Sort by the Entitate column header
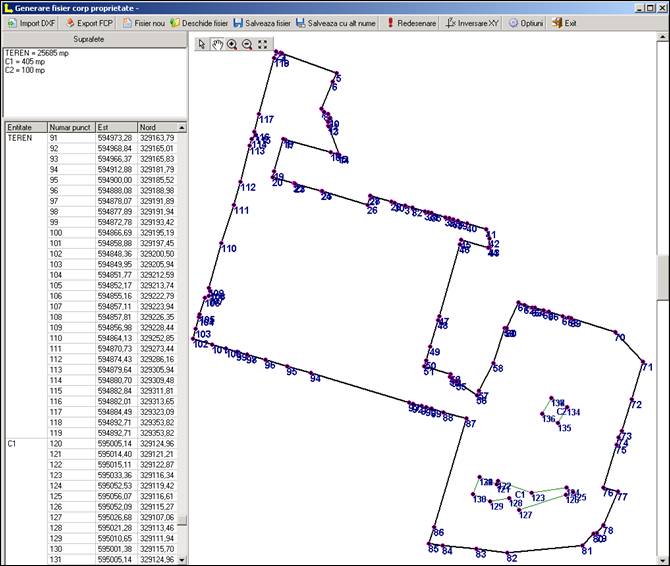Screen dimensions: 670x566 point(26,127)
